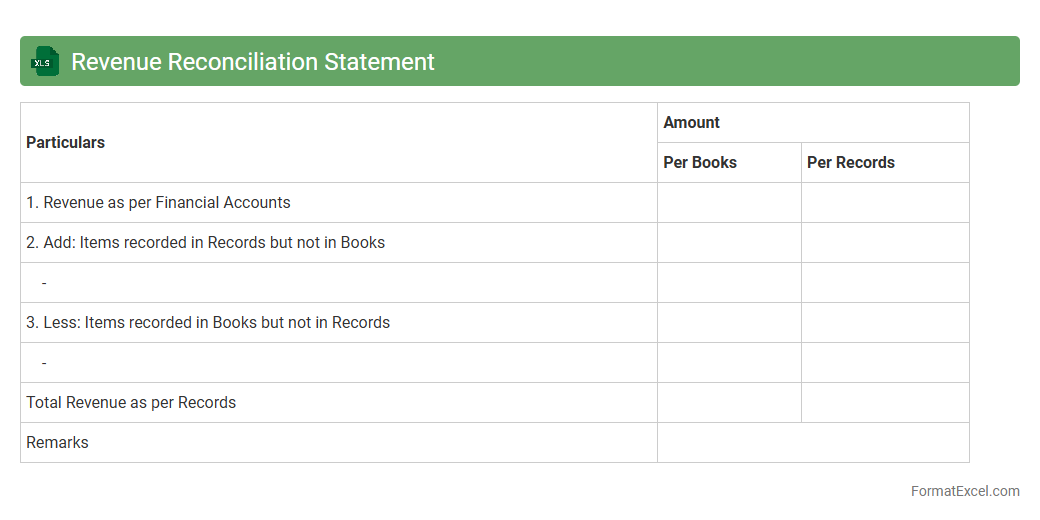Click Per Records cell for Total Revenue
Image resolution: width=1040 pixels, height=520 pixels.
885,403
